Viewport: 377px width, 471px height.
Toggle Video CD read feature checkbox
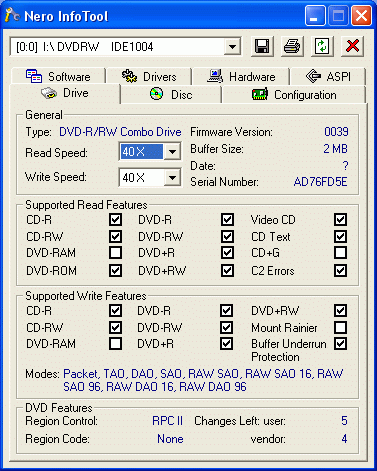tap(340, 220)
